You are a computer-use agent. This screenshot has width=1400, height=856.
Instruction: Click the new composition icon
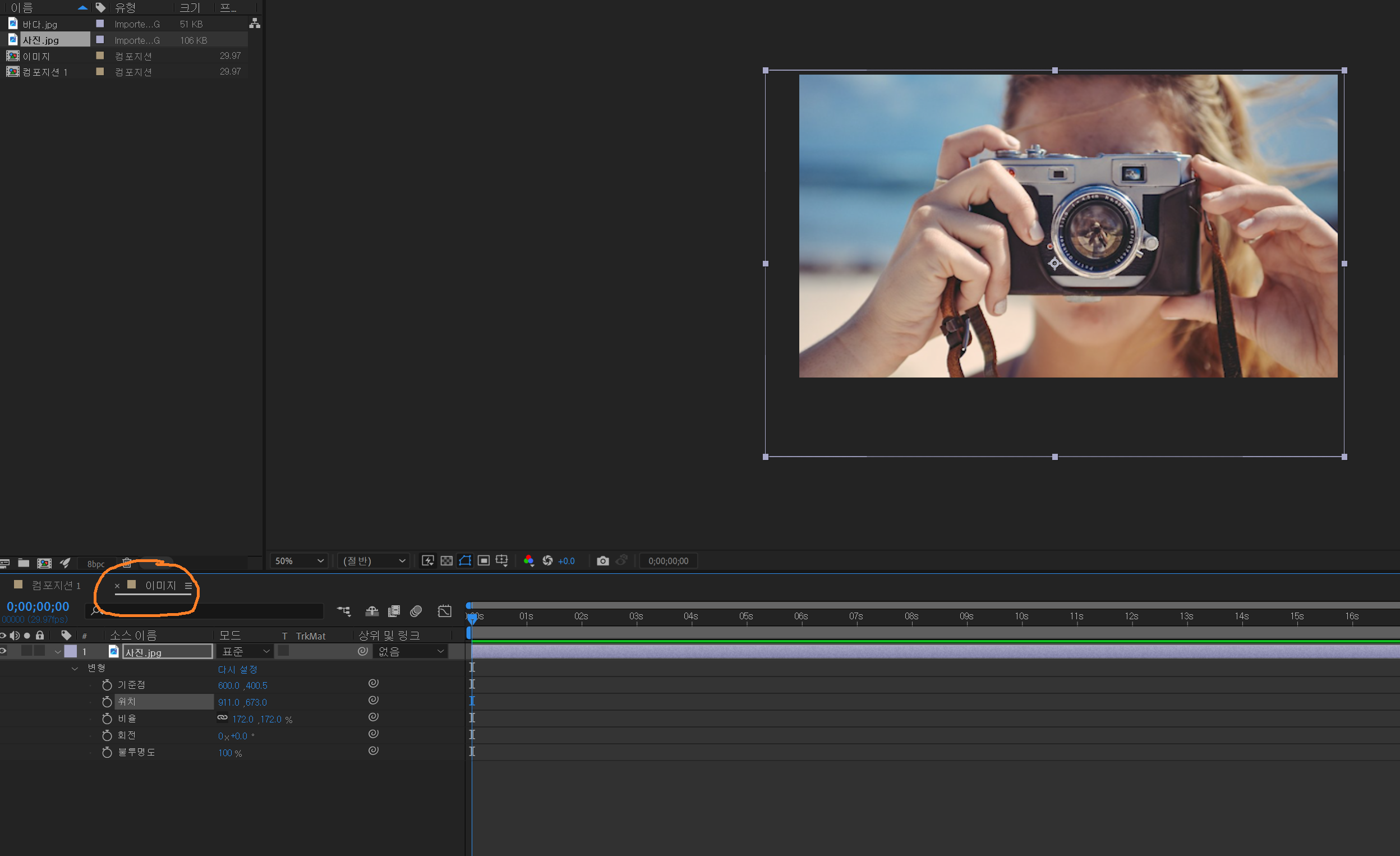44,563
